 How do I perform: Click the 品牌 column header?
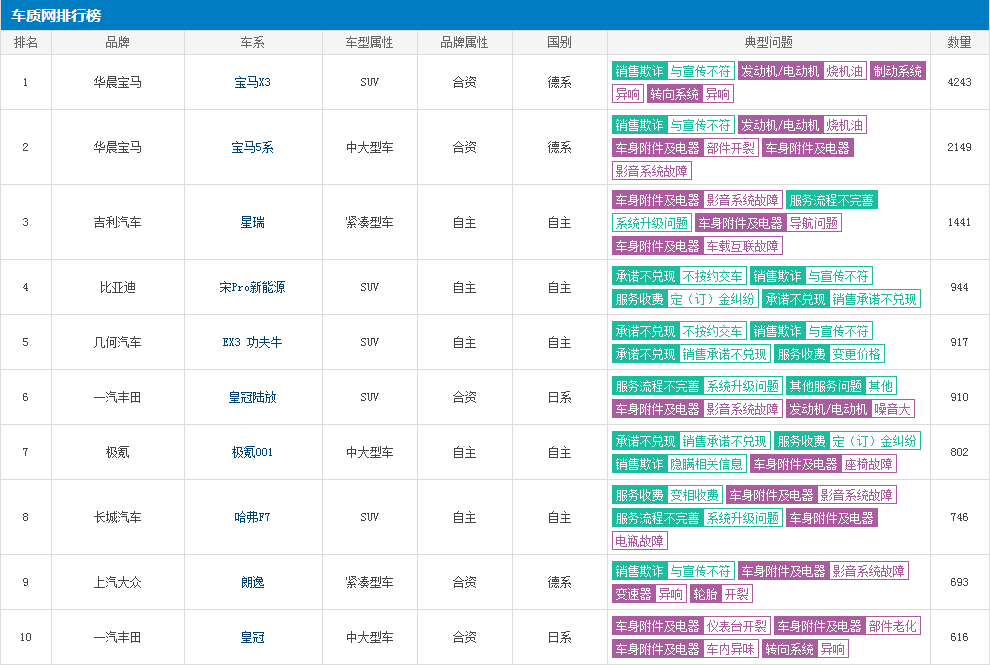pos(117,42)
